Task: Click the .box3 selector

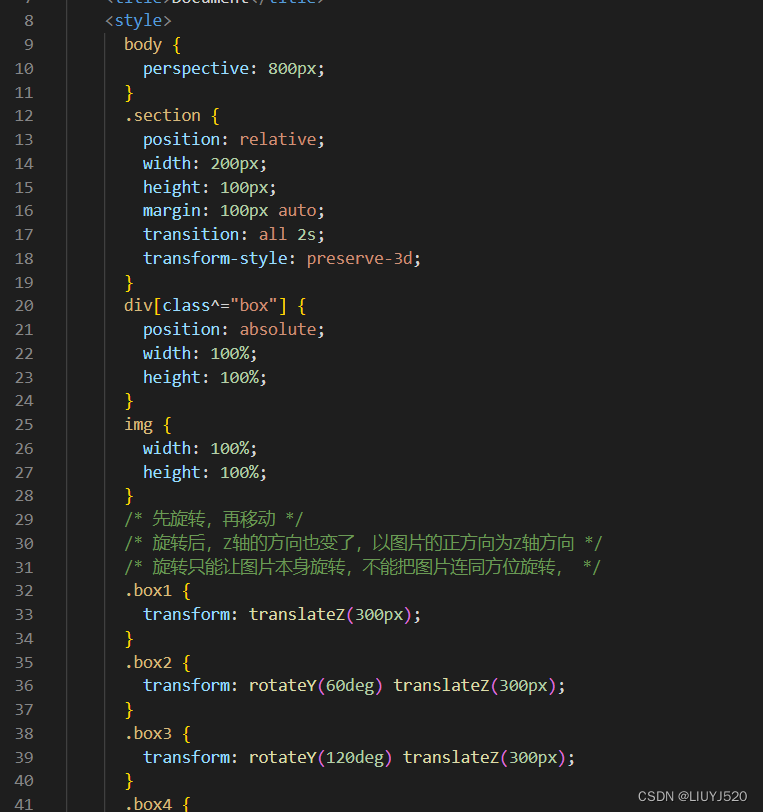Action: 148,734
